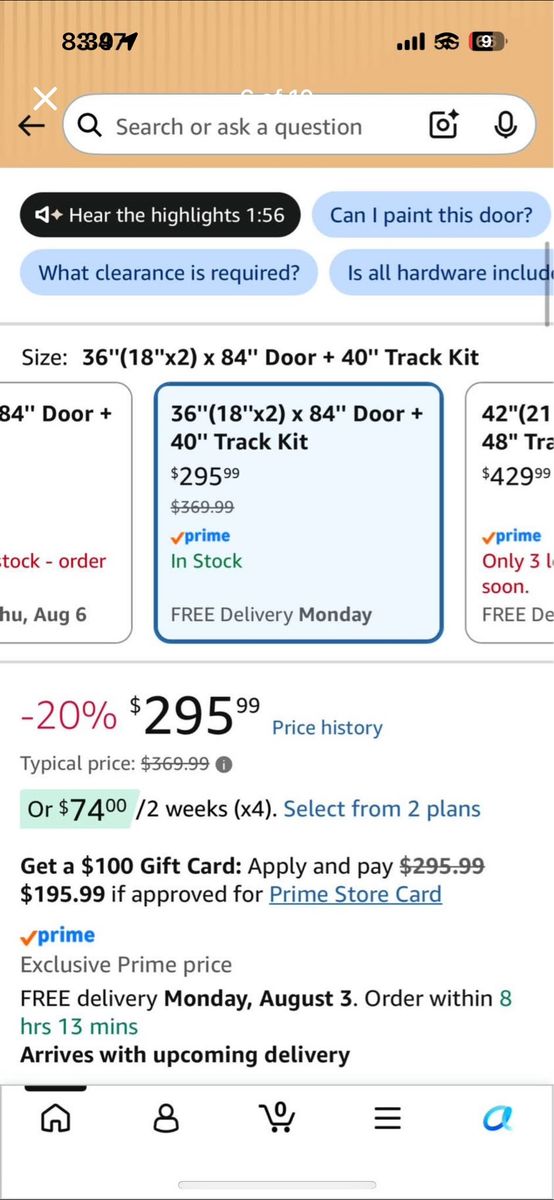Go to Home tab icon
The height and width of the screenshot is (1200, 554).
coord(55,1117)
